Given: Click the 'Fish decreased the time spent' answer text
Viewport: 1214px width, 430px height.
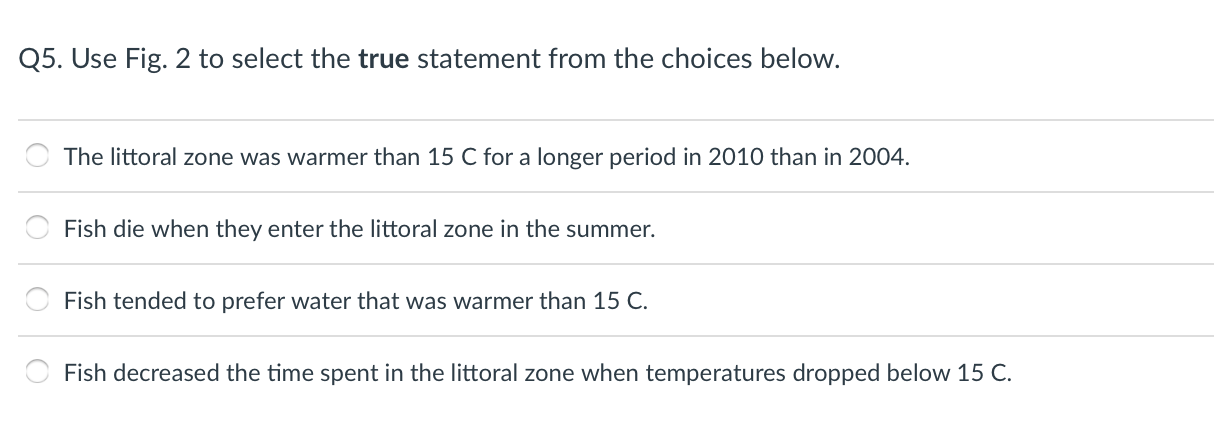Looking at the screenshot, I should coord(538,373).
